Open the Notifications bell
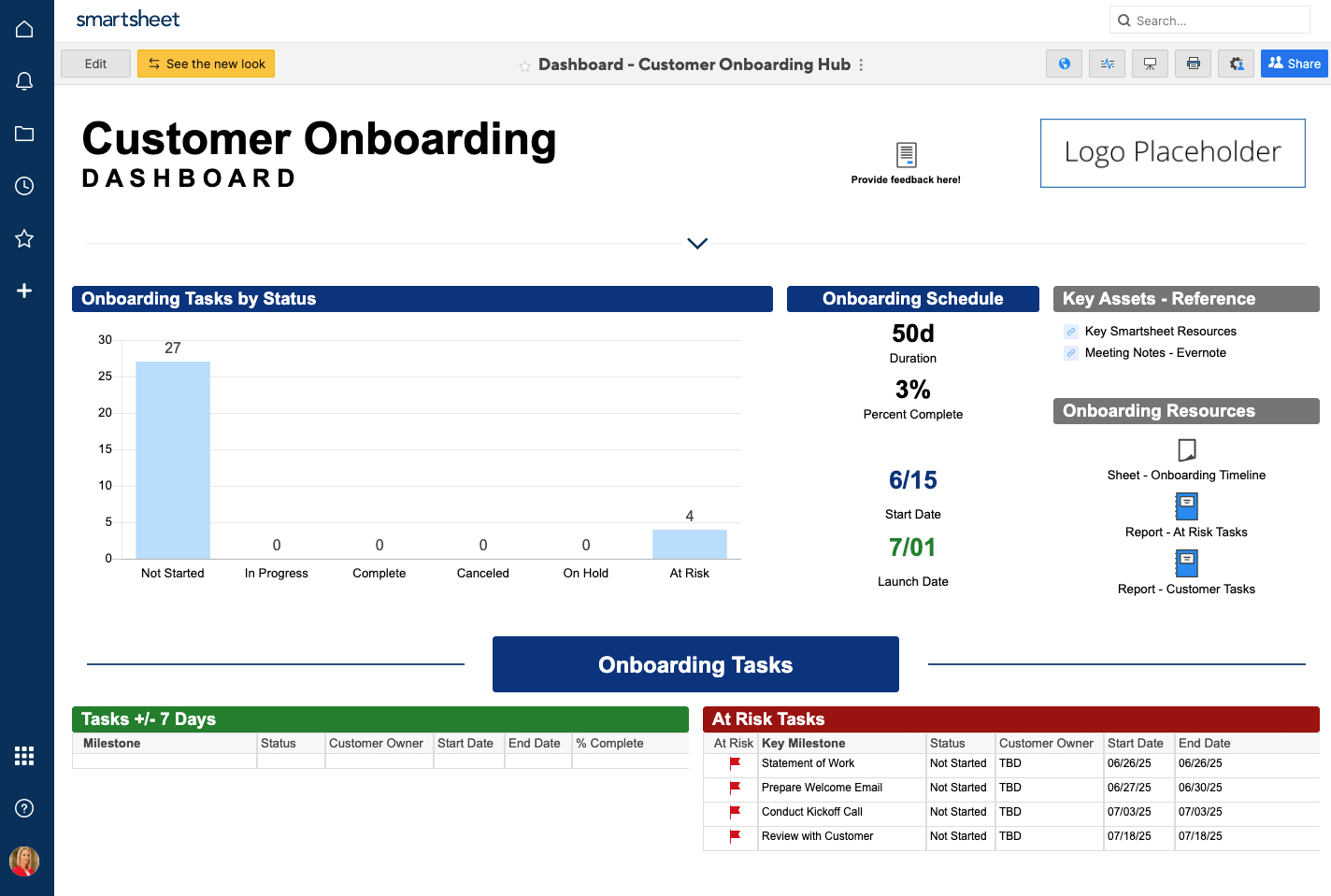1331x896 pixels. click(x=24, y=81)
